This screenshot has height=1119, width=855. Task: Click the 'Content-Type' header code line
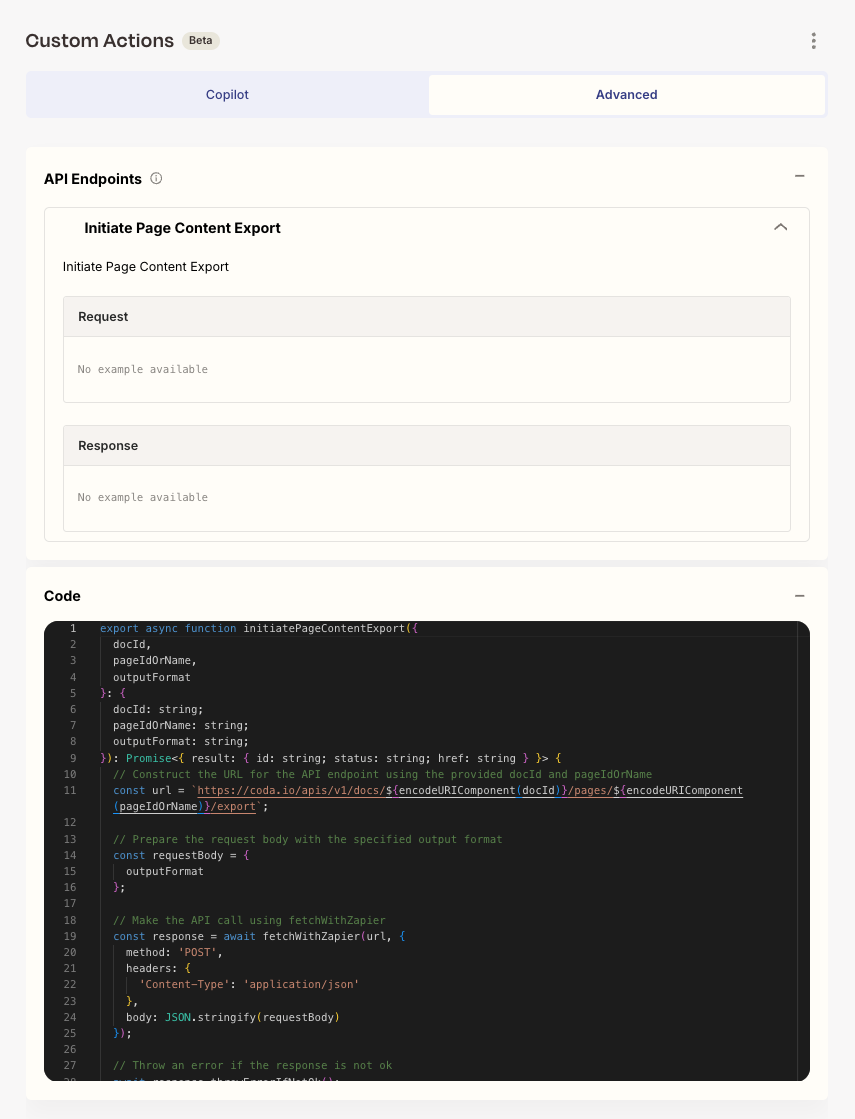249,985
